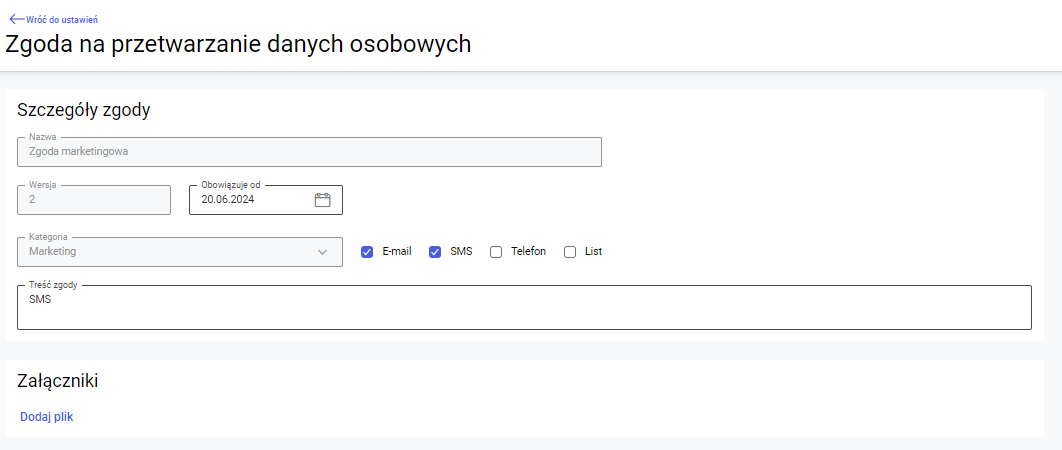Open the Kategoria dropdown showing Marketing
1062x450 pixels.
click(170, 252)
